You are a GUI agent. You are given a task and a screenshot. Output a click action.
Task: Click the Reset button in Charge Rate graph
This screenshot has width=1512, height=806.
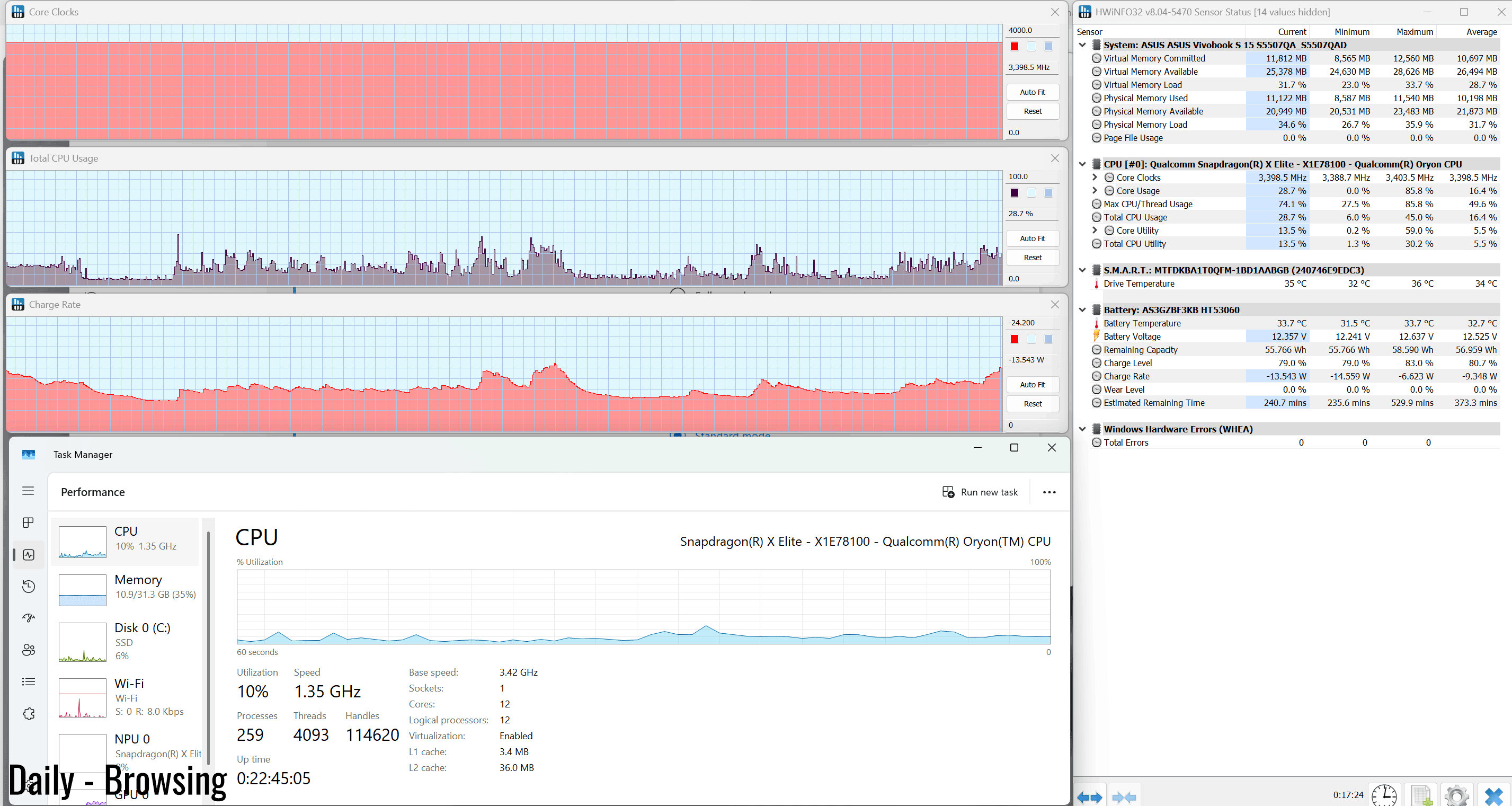point(1033,404)
